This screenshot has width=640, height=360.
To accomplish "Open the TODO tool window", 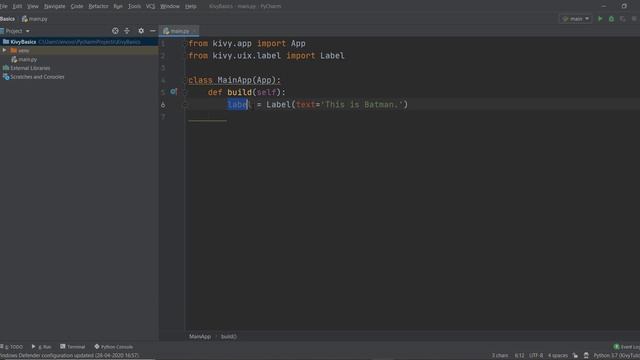I will [x=12, y=347].
